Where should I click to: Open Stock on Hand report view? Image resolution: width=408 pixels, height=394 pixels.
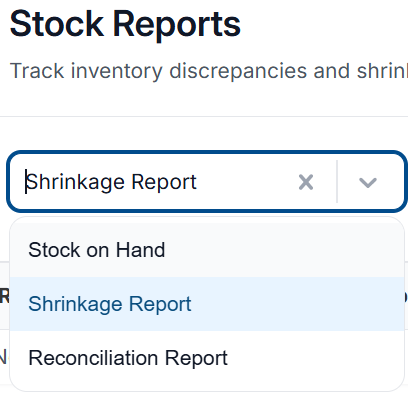point(207,250)
